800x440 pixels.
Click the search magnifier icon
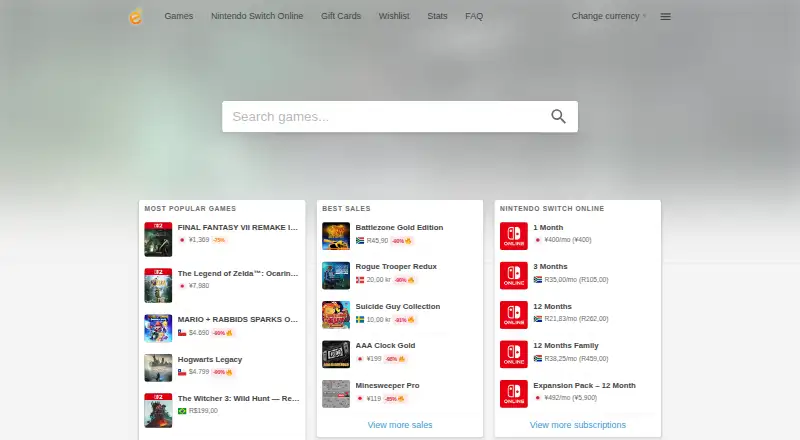click(558, 116)
